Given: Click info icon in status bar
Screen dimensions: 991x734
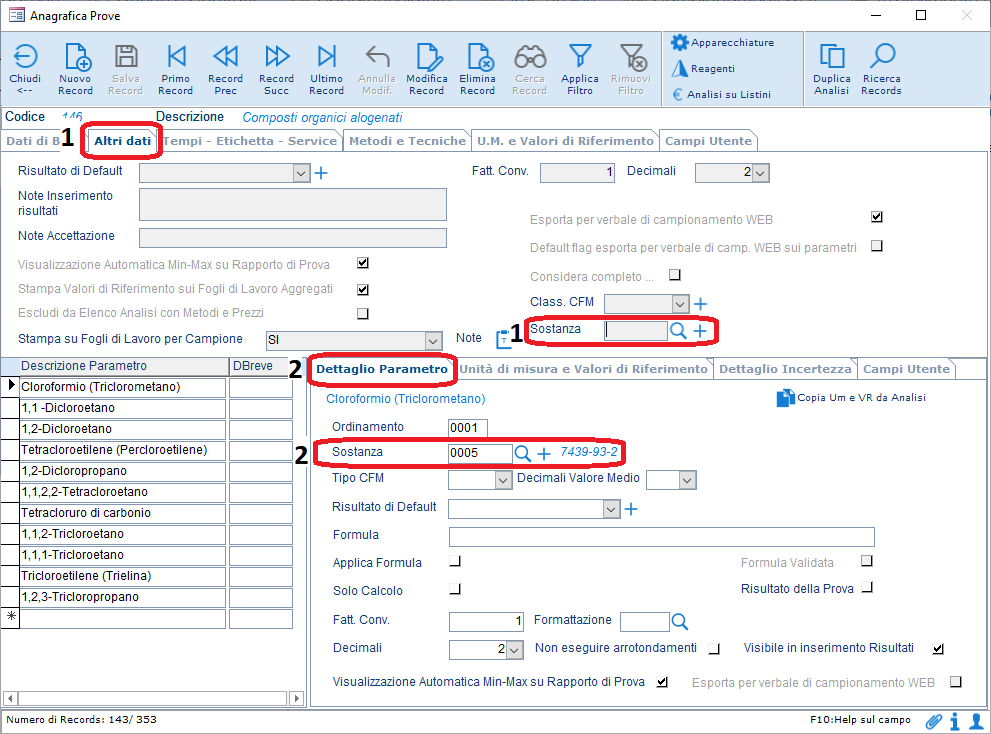Looking at the screenshot, I should click(955, 721).
